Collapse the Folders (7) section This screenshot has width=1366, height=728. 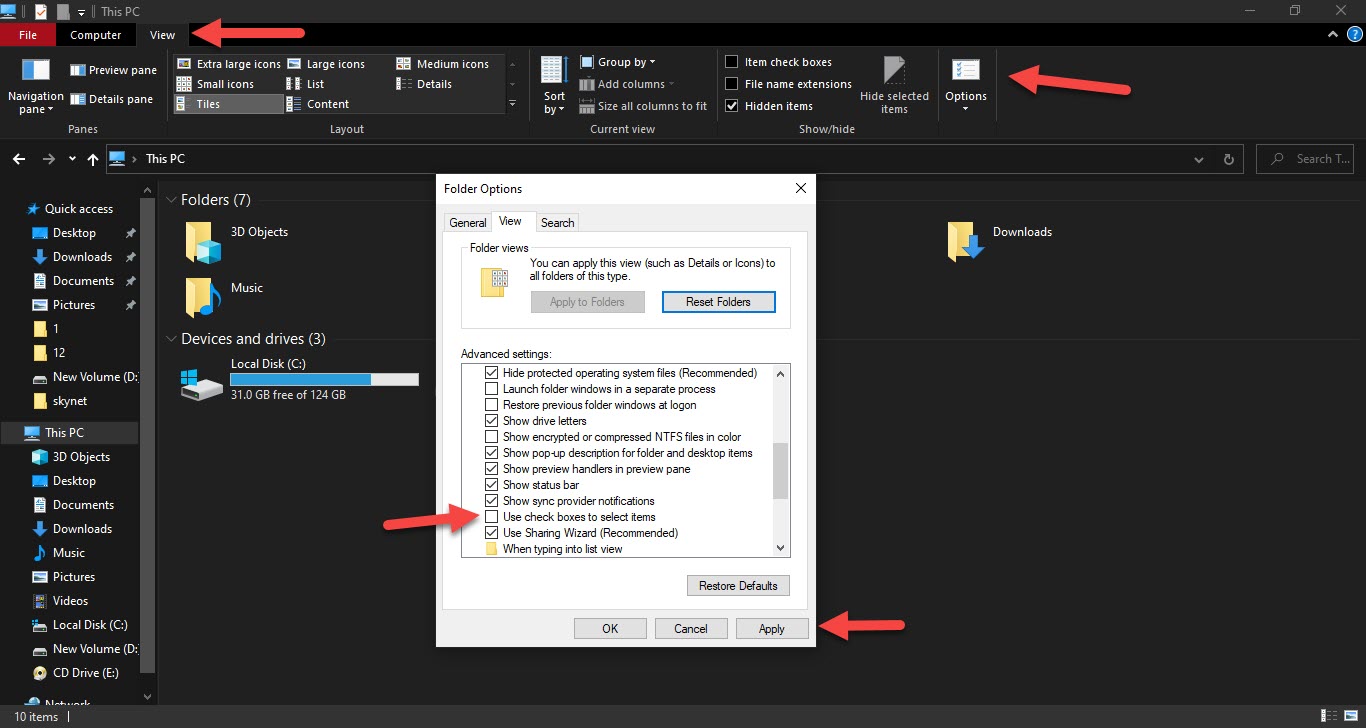point(172,200)
